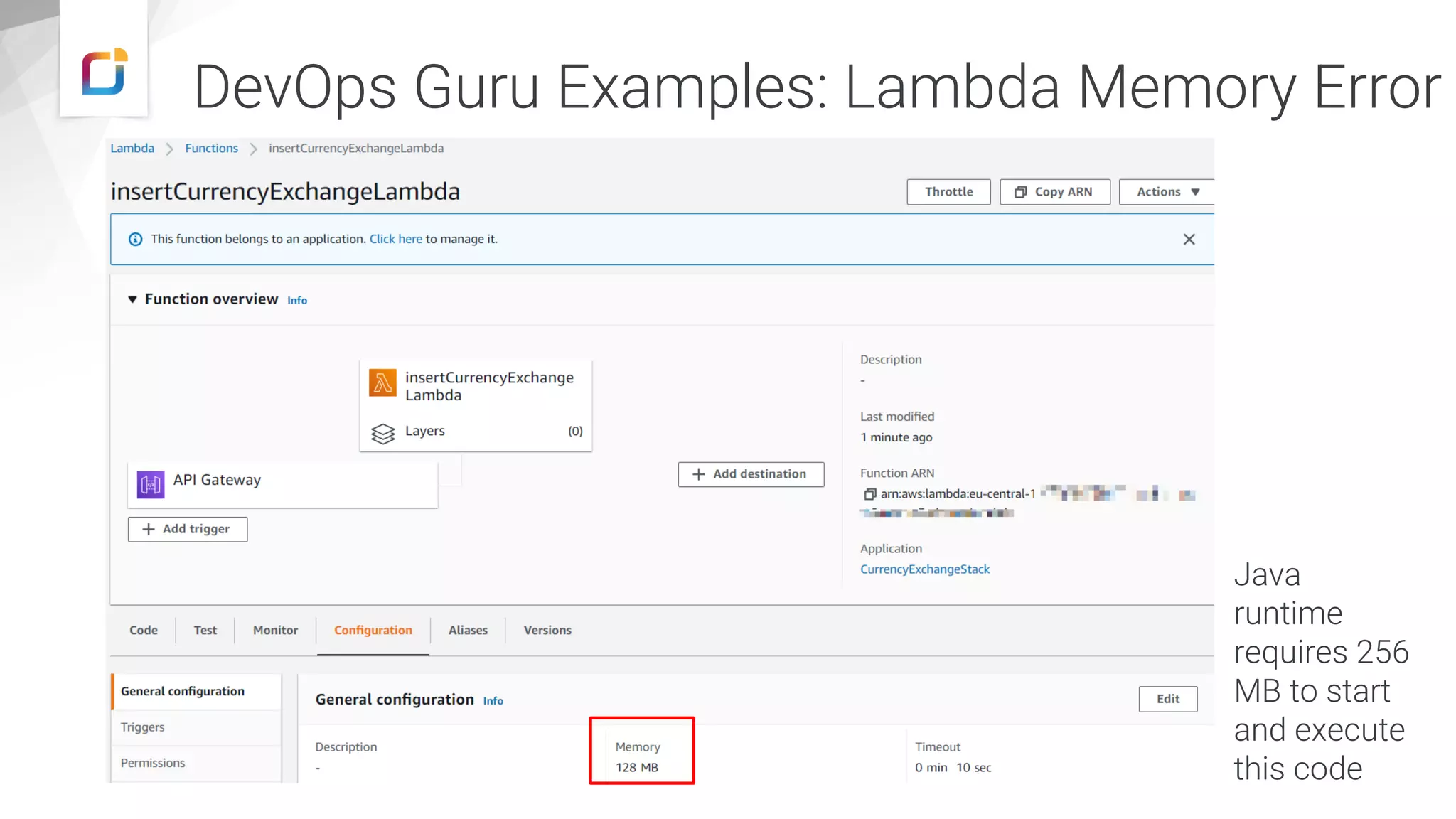Click the Lambda breadcrumb link
The height and width of the screenshot is (819, 1456).
point(132,149)
